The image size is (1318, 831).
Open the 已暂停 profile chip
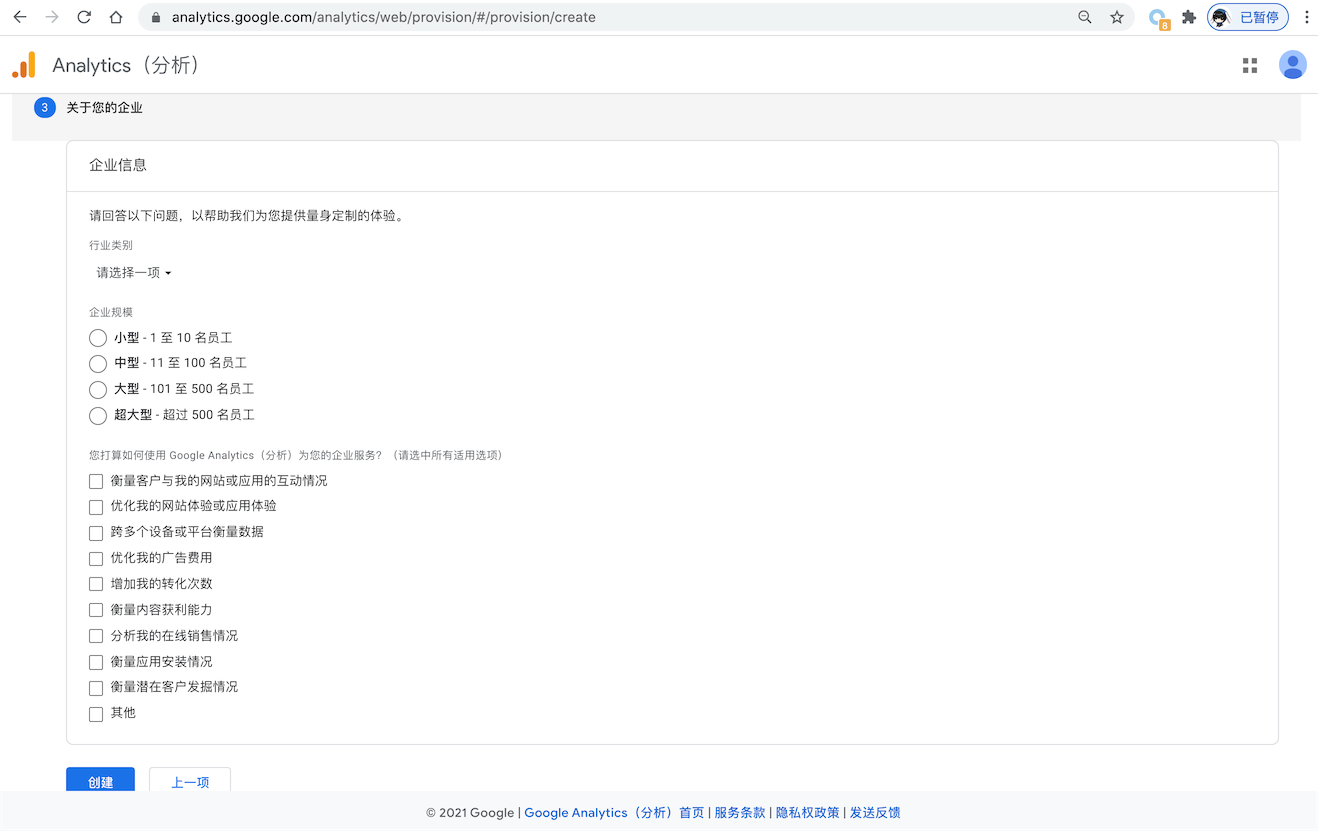point(1247,17)
